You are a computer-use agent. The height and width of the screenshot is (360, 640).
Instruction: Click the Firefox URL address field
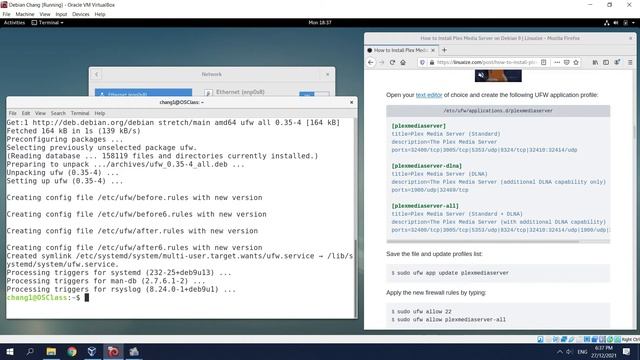486,62
